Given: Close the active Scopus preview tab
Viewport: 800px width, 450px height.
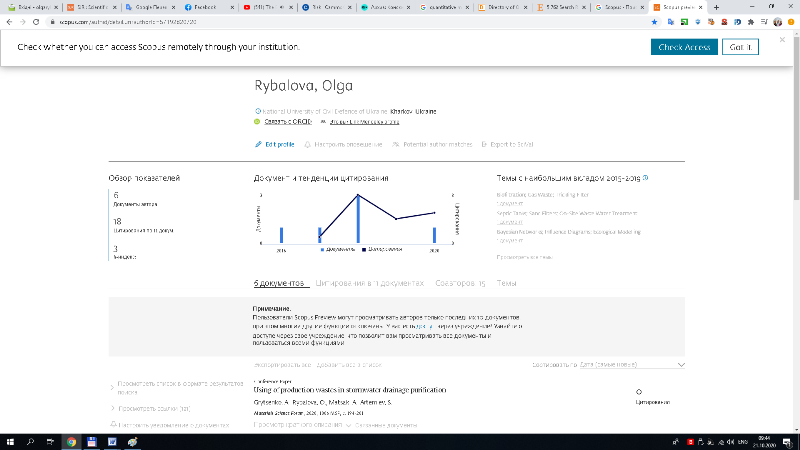Looking at the screenshot, I should click(x=701, y=7).
